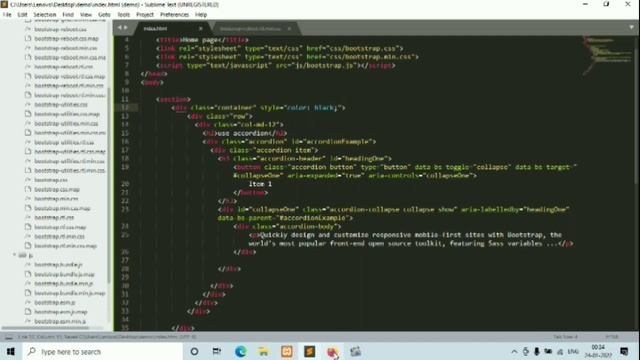Open bootstrap.css.map file
The height and width of the screenshot is (360, 640).
57,190
